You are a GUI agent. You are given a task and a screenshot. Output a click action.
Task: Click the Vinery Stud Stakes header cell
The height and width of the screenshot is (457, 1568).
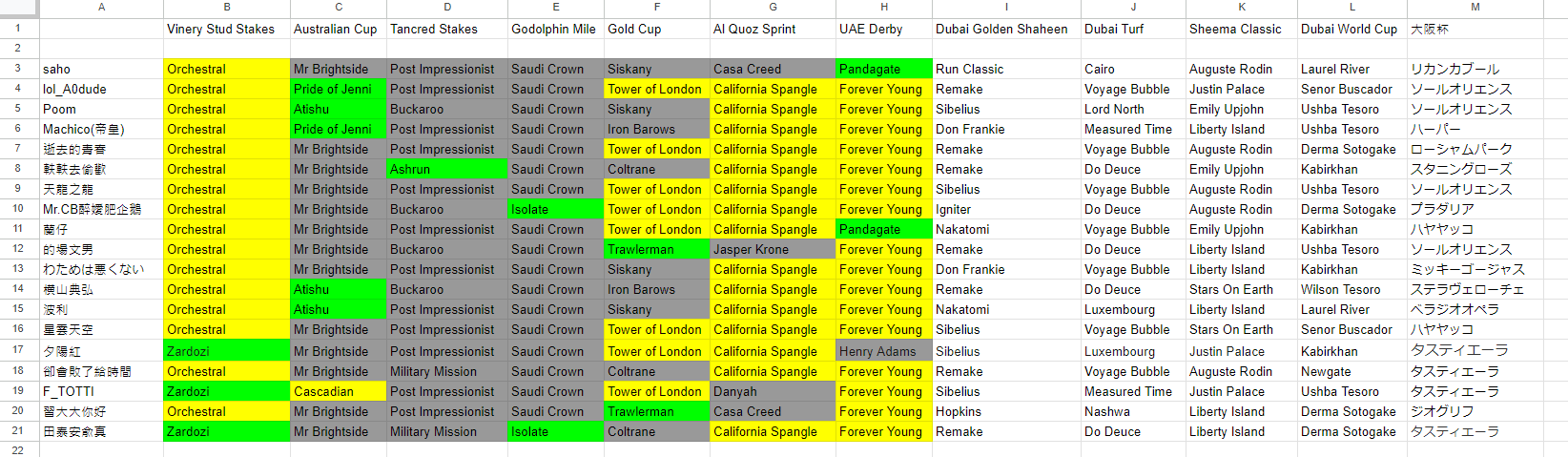(x=226, y=29)
